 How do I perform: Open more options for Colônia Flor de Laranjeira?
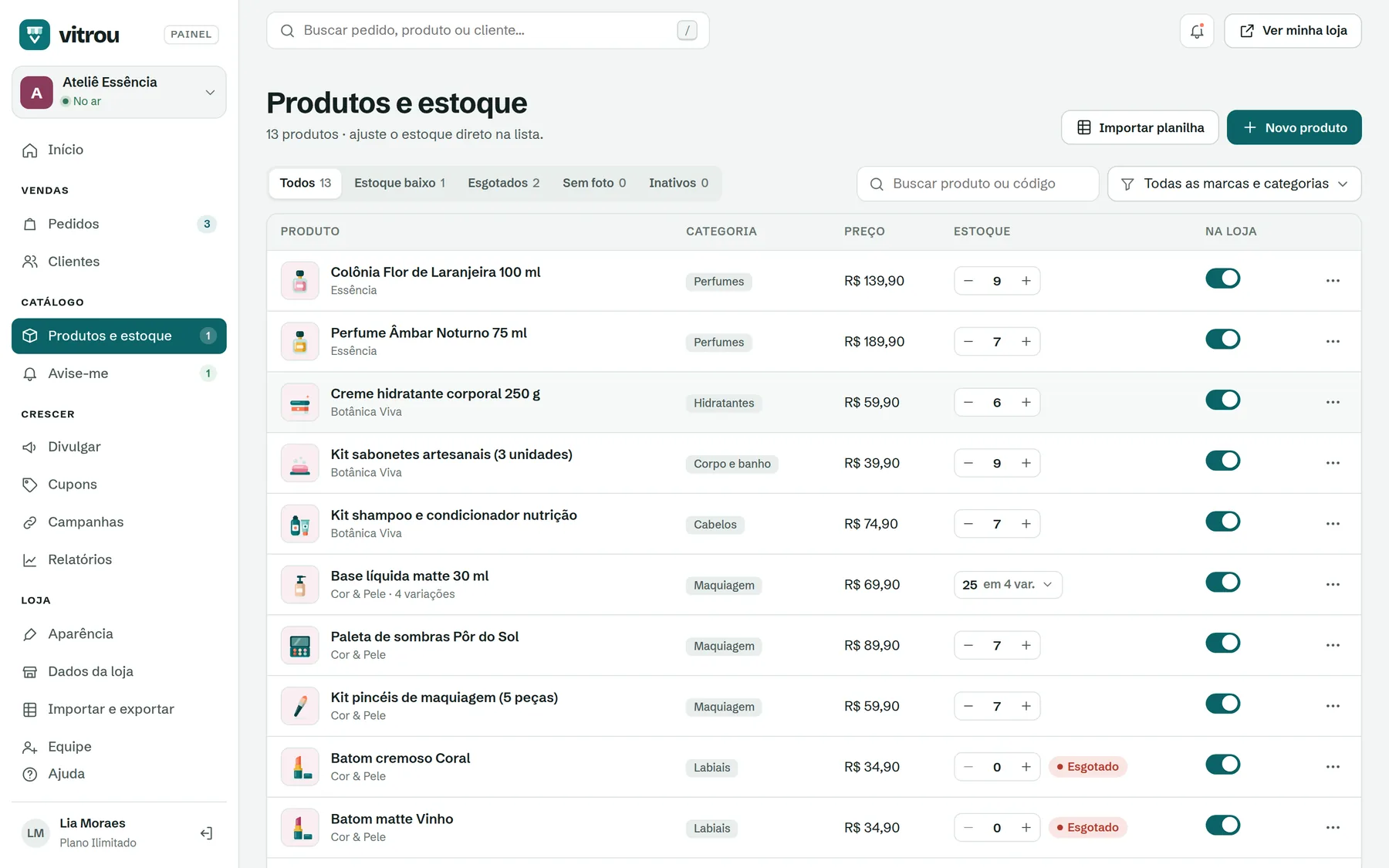(x=1333, y=281)
